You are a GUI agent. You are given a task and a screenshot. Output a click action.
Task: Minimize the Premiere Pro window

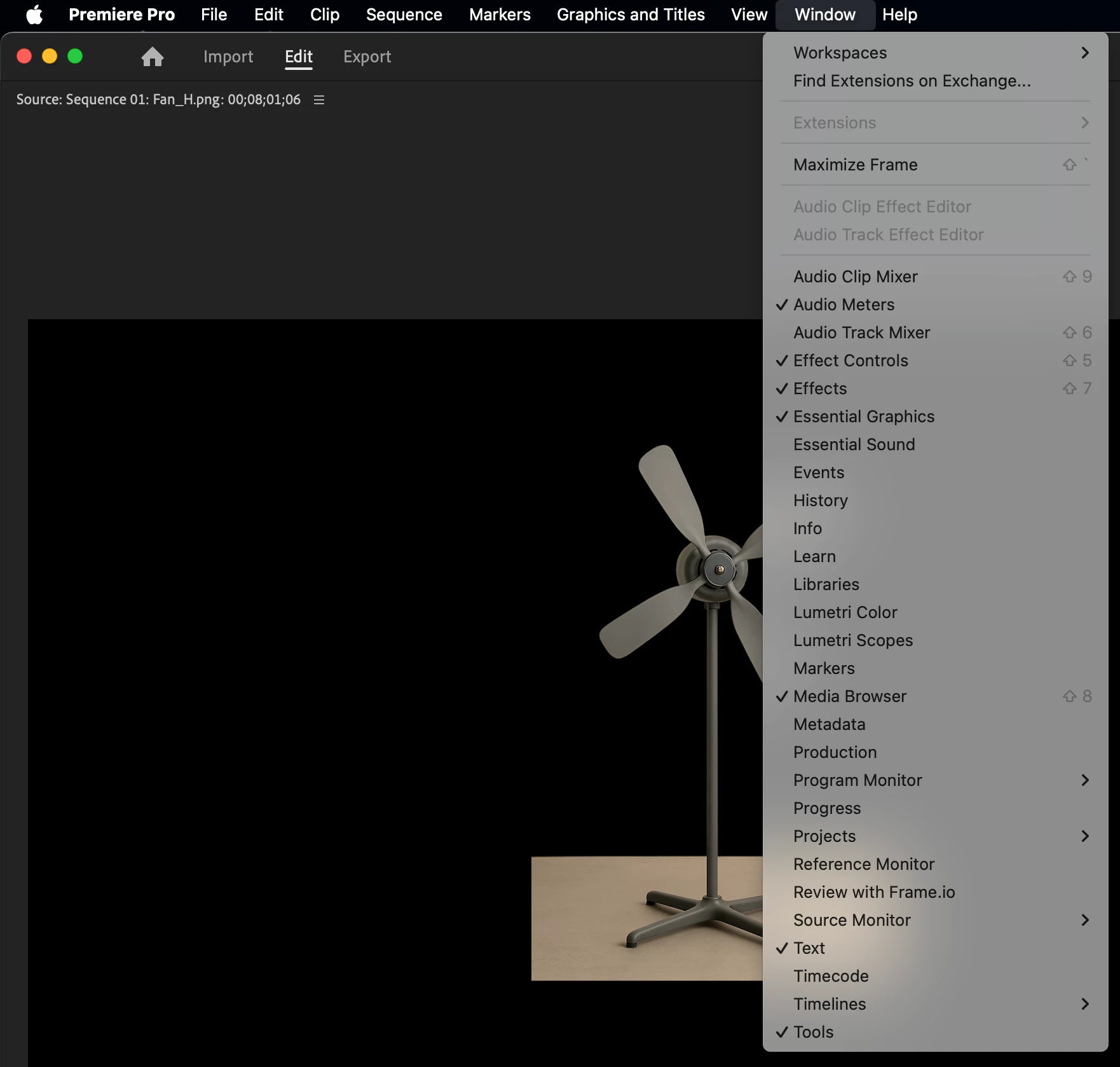pyautogui.click(x=50, y=57)
